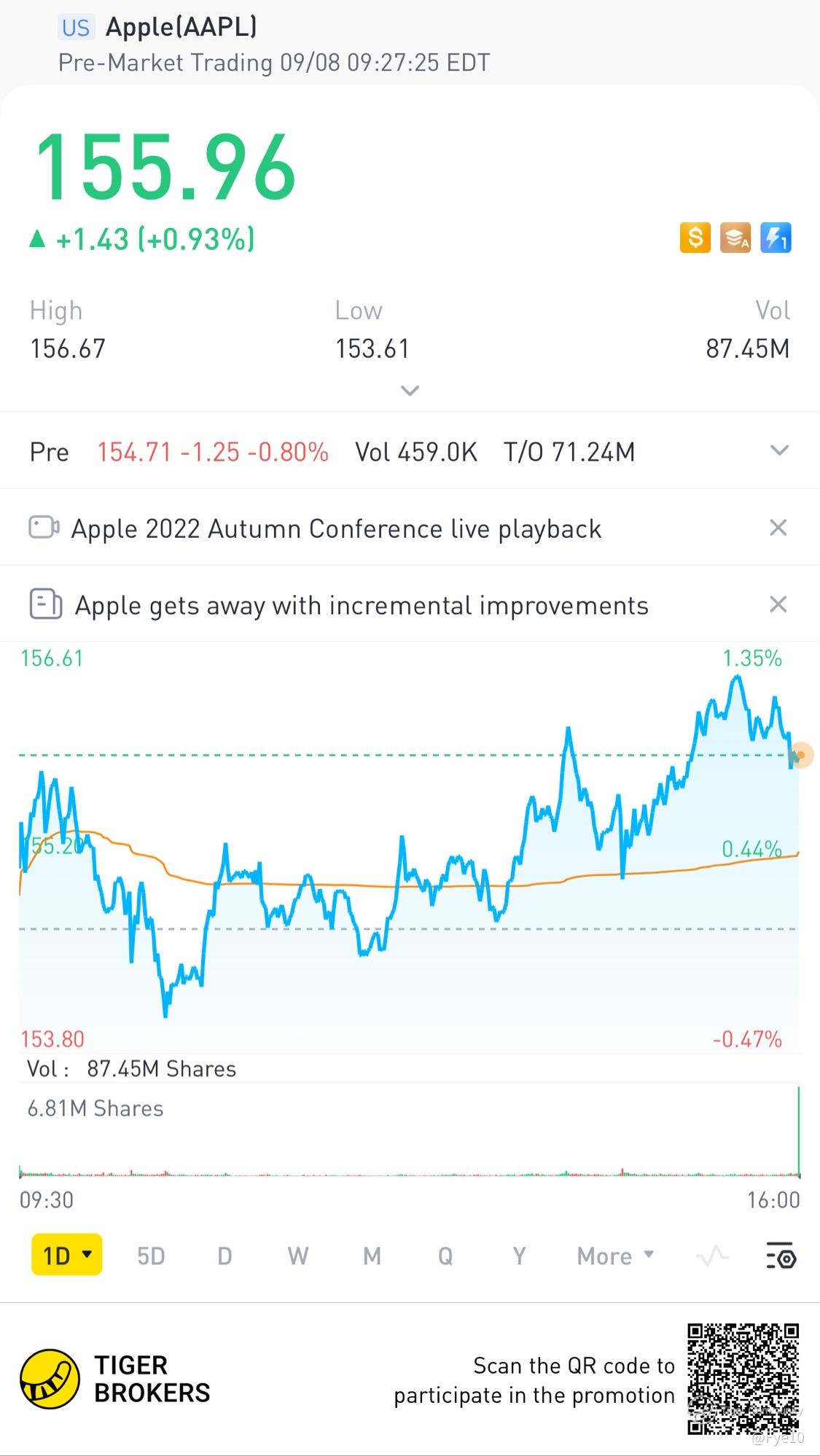Screen dimensions: 820x1456
Task: Tap the orange dollar sign badge icon
Action: point(695,238)
